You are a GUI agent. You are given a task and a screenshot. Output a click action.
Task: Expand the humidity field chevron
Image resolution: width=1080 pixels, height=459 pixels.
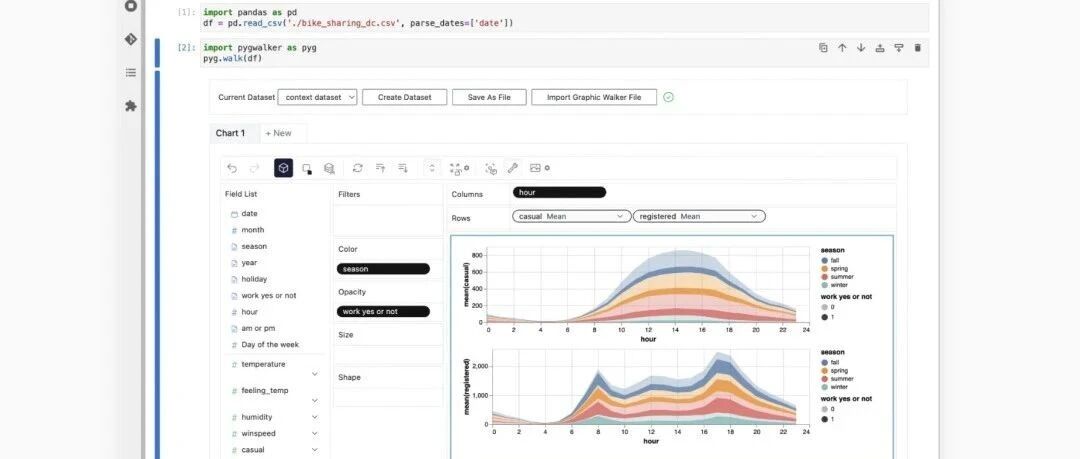point(315,417)
